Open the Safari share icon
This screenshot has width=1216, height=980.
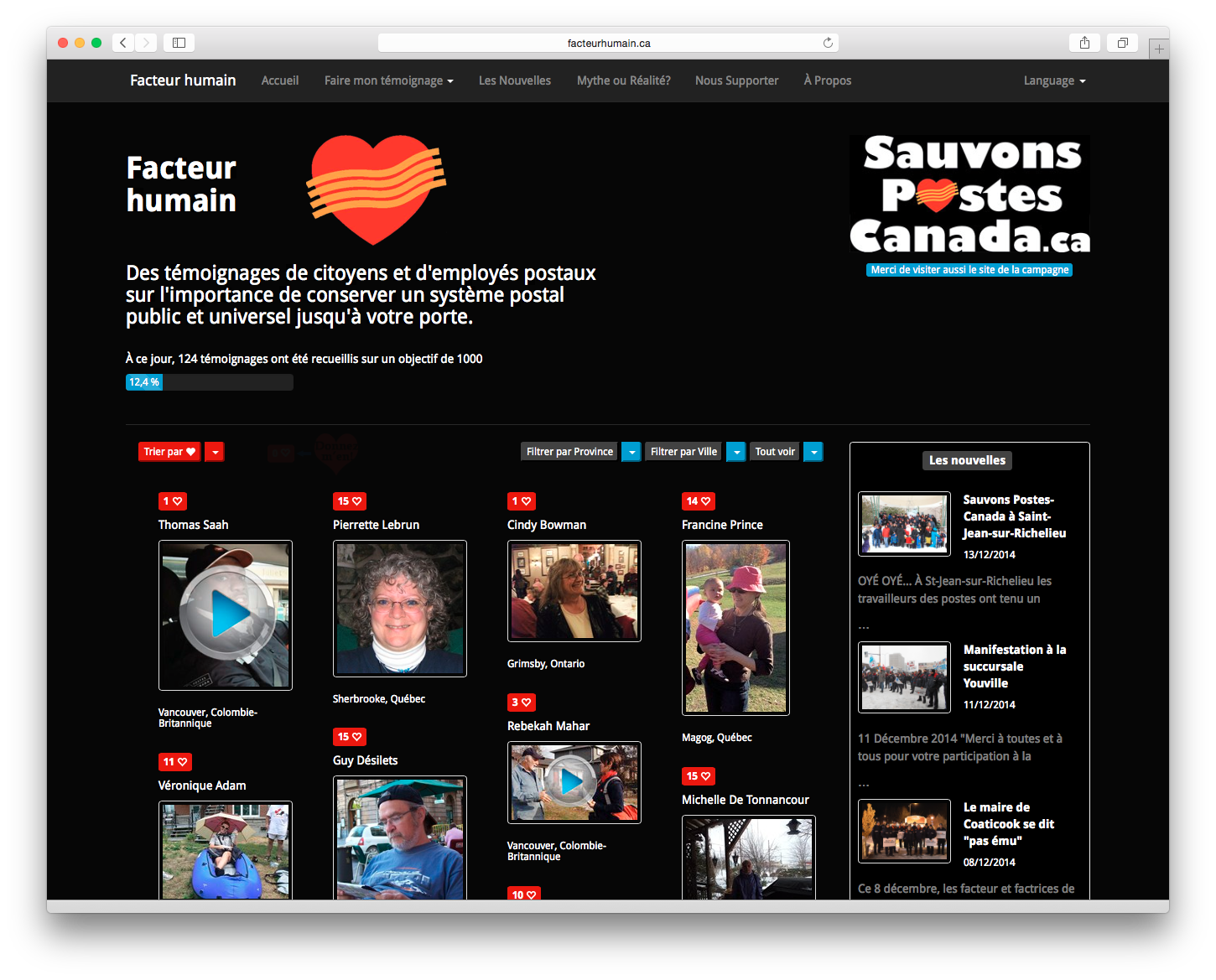coord(1084,43)
